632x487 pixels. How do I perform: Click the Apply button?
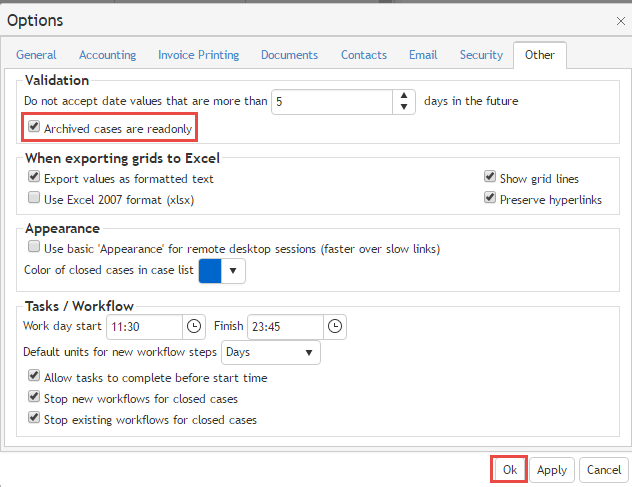(x=552, y=470)
